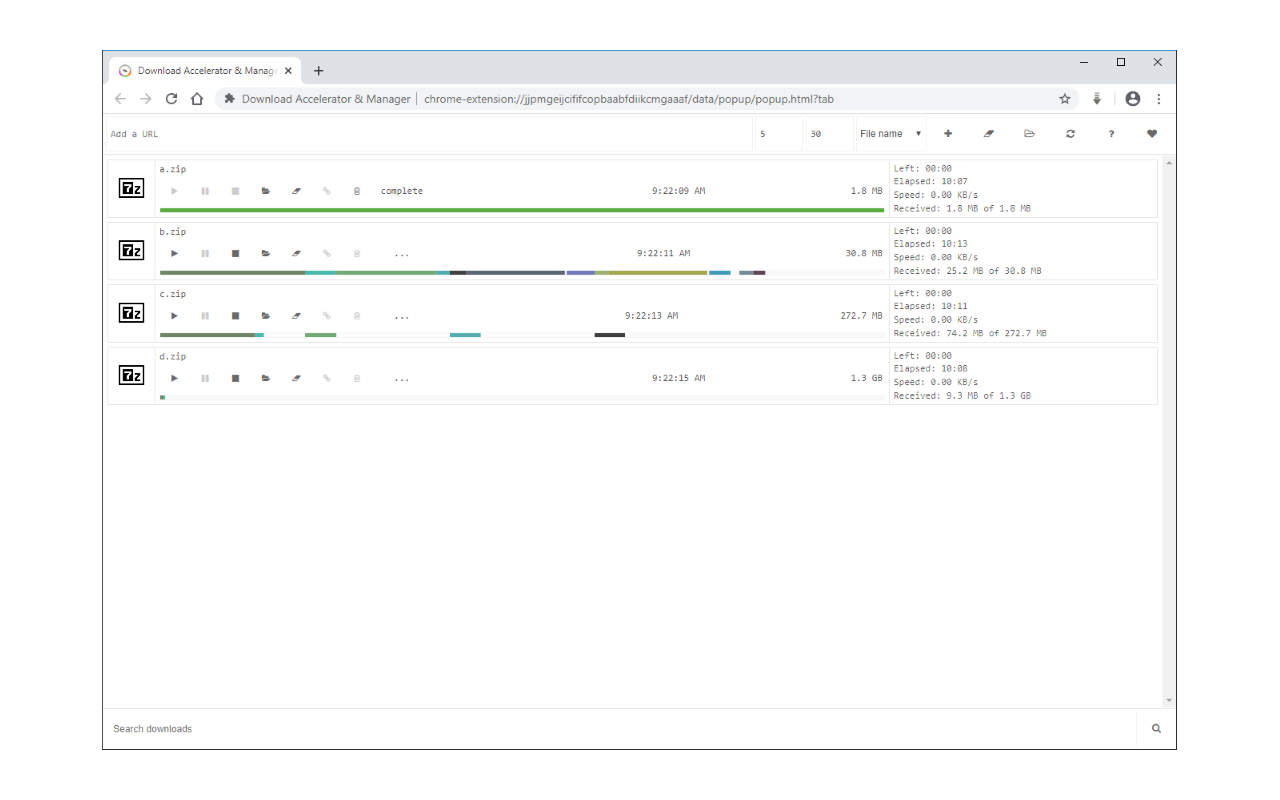
Task: Click the trash icon in the a.zip row
Action: 357,191
